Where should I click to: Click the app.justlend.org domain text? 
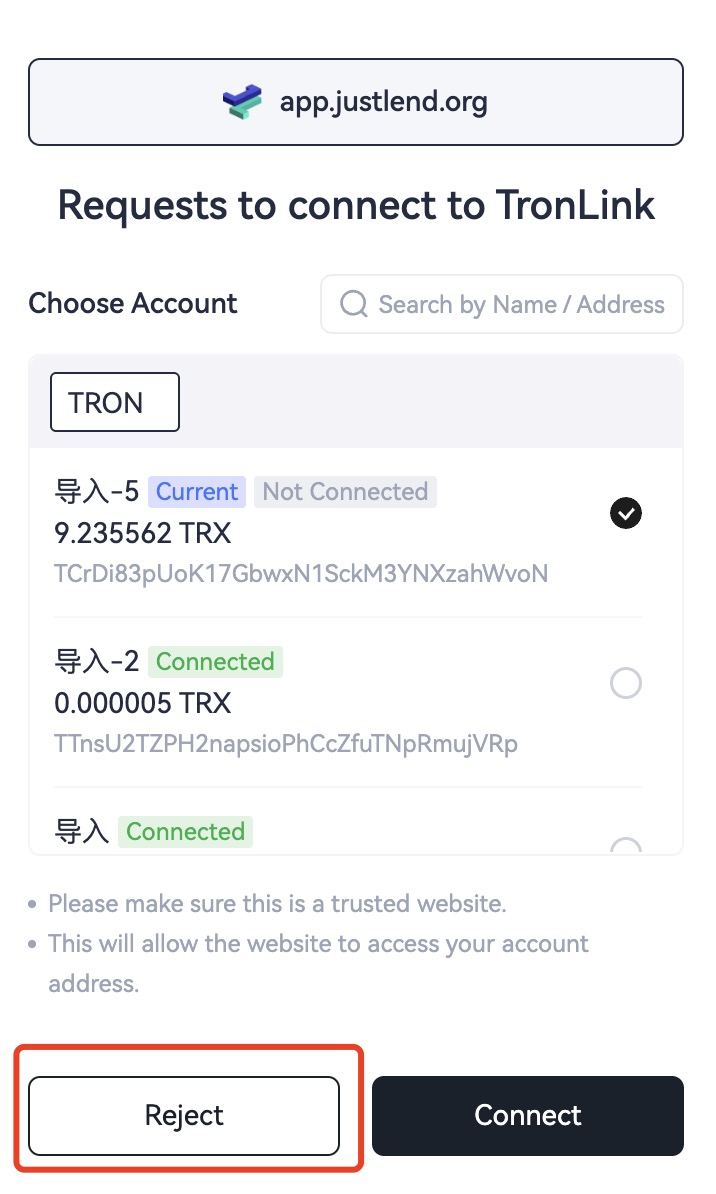click(x=383, y=102)
